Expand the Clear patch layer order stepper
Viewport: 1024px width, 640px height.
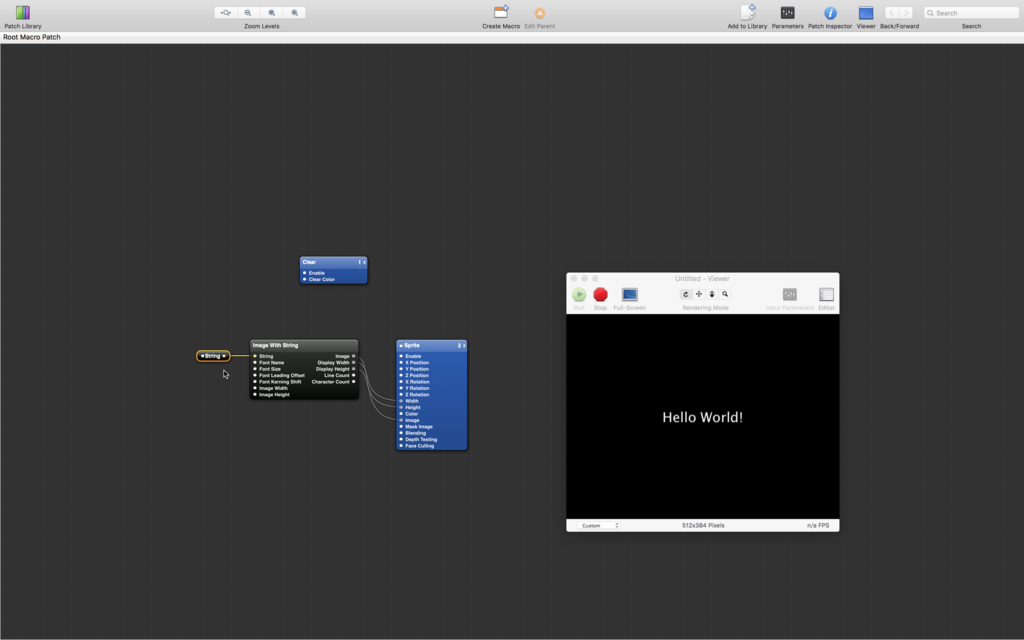(x=362, y=263)
